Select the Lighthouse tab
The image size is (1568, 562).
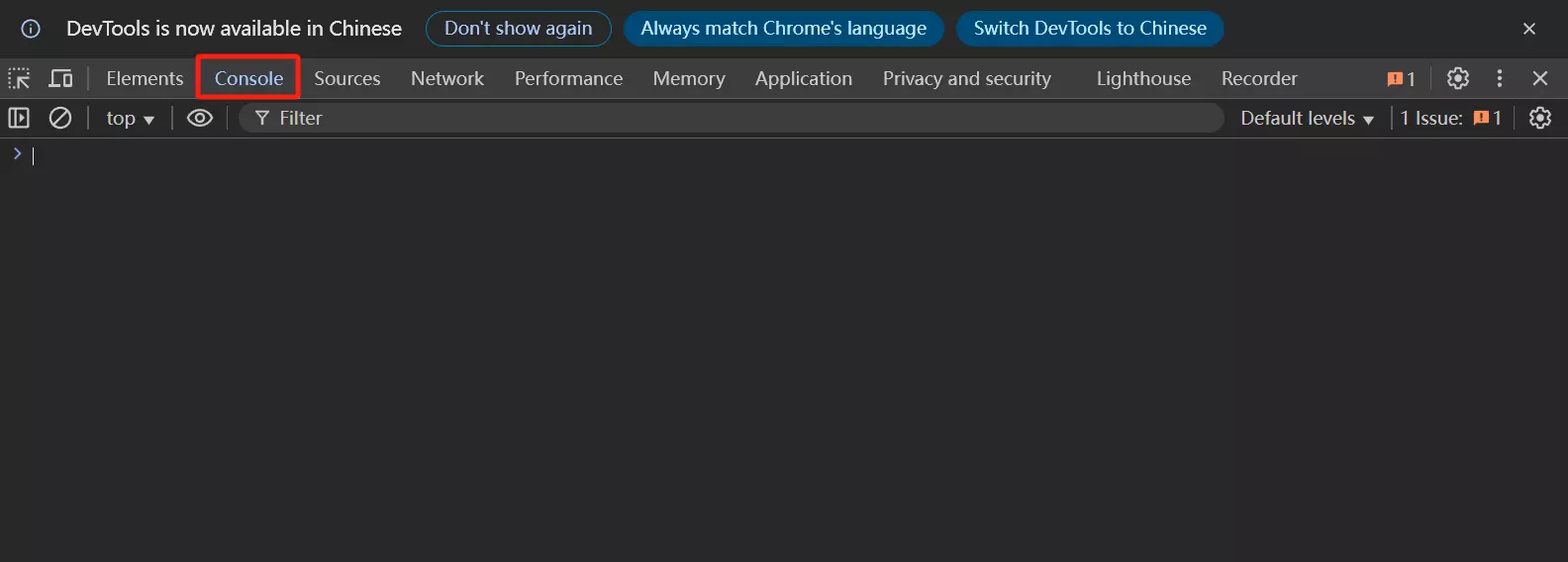coord(1143,78)
